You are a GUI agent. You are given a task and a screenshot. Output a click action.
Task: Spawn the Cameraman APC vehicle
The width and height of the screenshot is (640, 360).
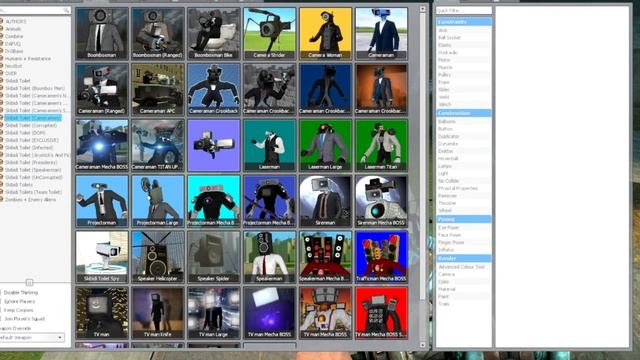158,89
